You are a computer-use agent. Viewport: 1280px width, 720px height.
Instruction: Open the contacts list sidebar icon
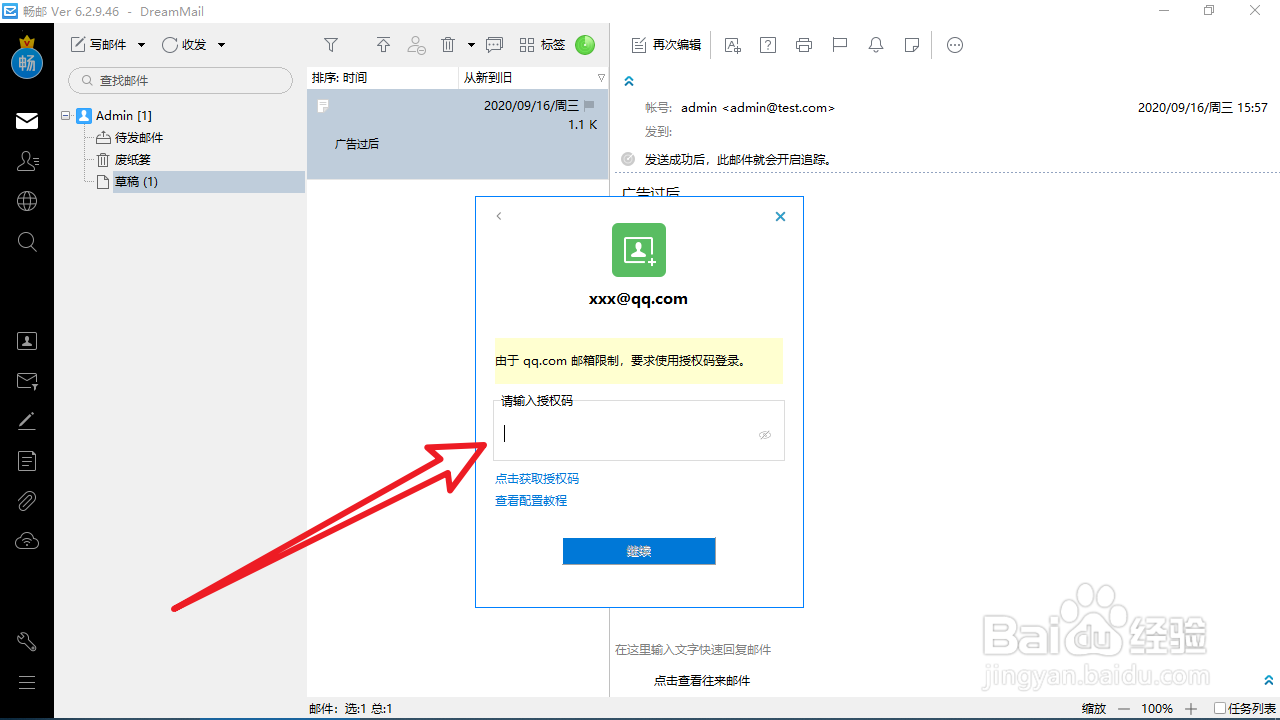27,161
